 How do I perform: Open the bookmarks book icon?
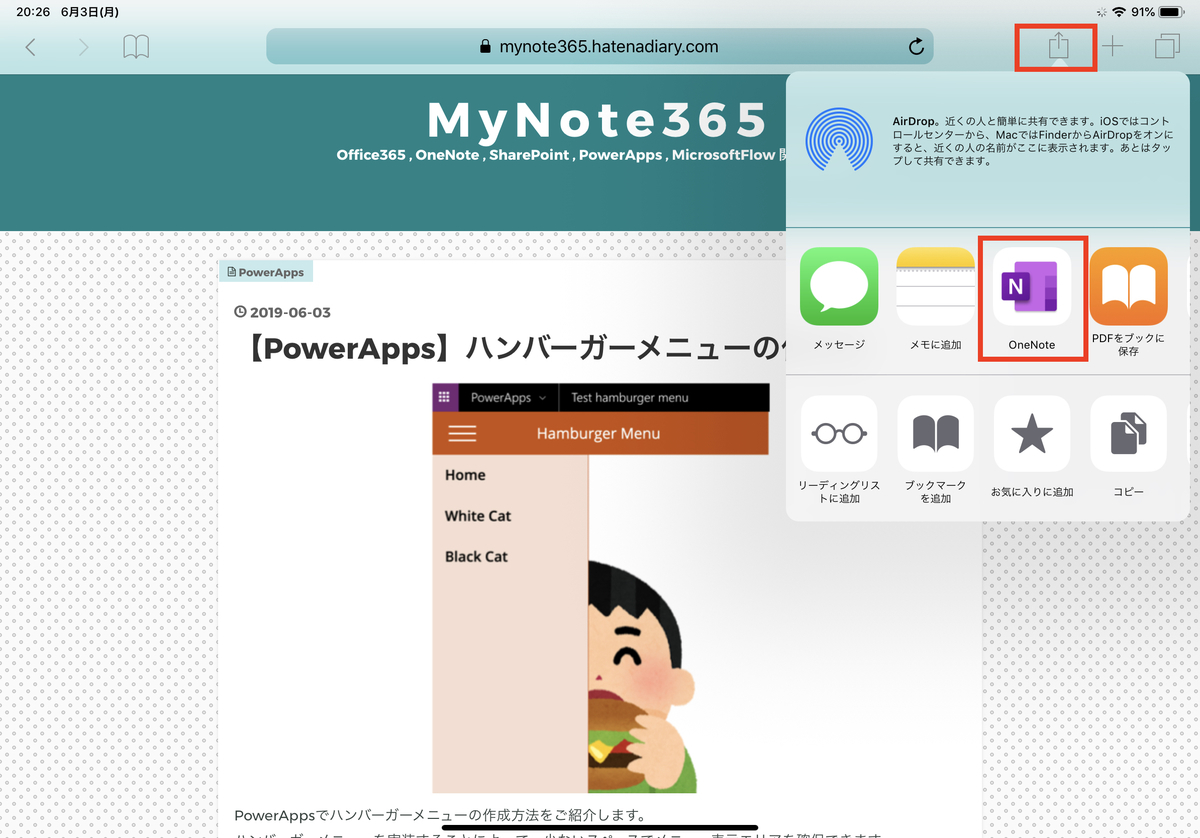click(136, 46)
